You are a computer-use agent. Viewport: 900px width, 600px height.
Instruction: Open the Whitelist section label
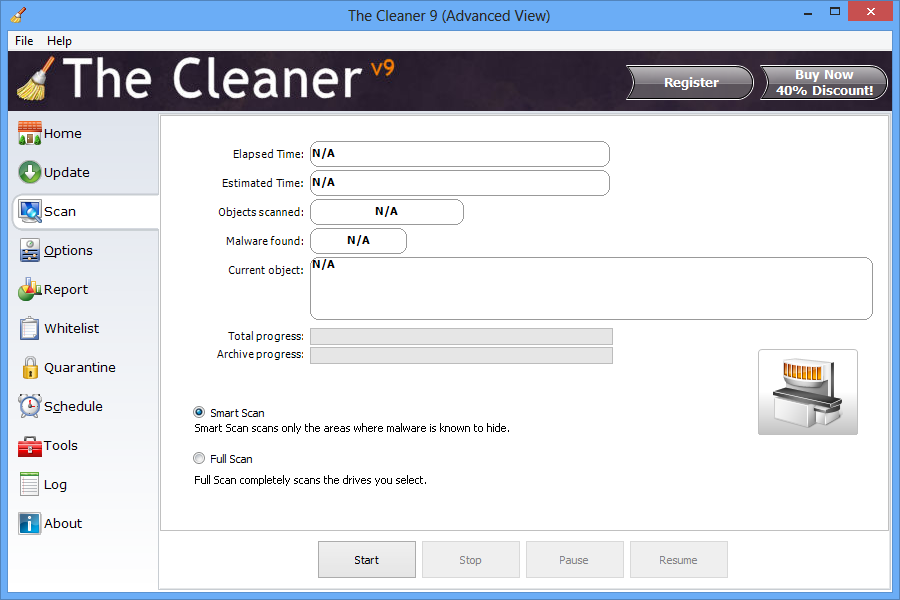(x=72, y=328)
